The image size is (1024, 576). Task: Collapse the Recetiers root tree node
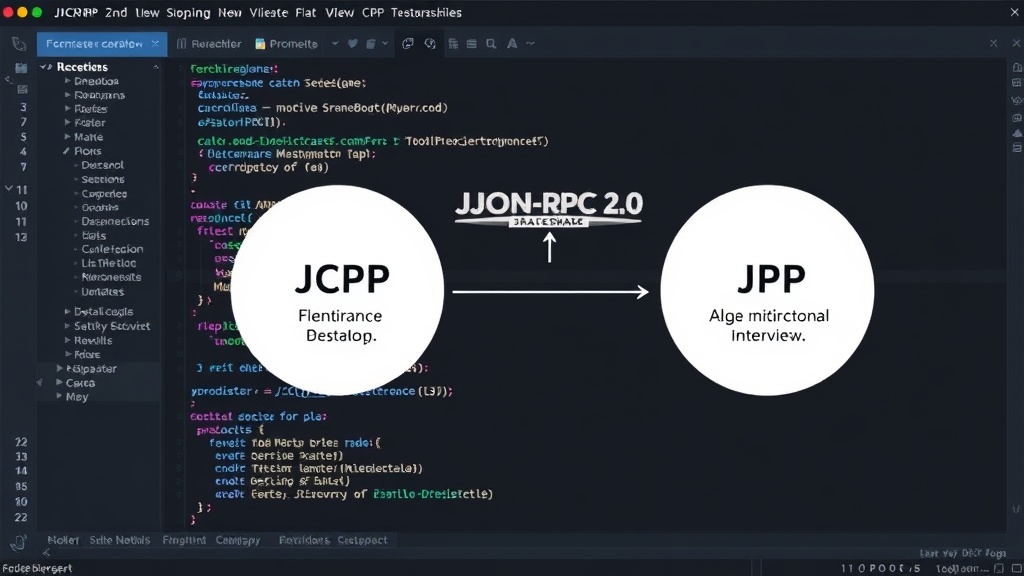pyautogui.click(x=45, y=67)
